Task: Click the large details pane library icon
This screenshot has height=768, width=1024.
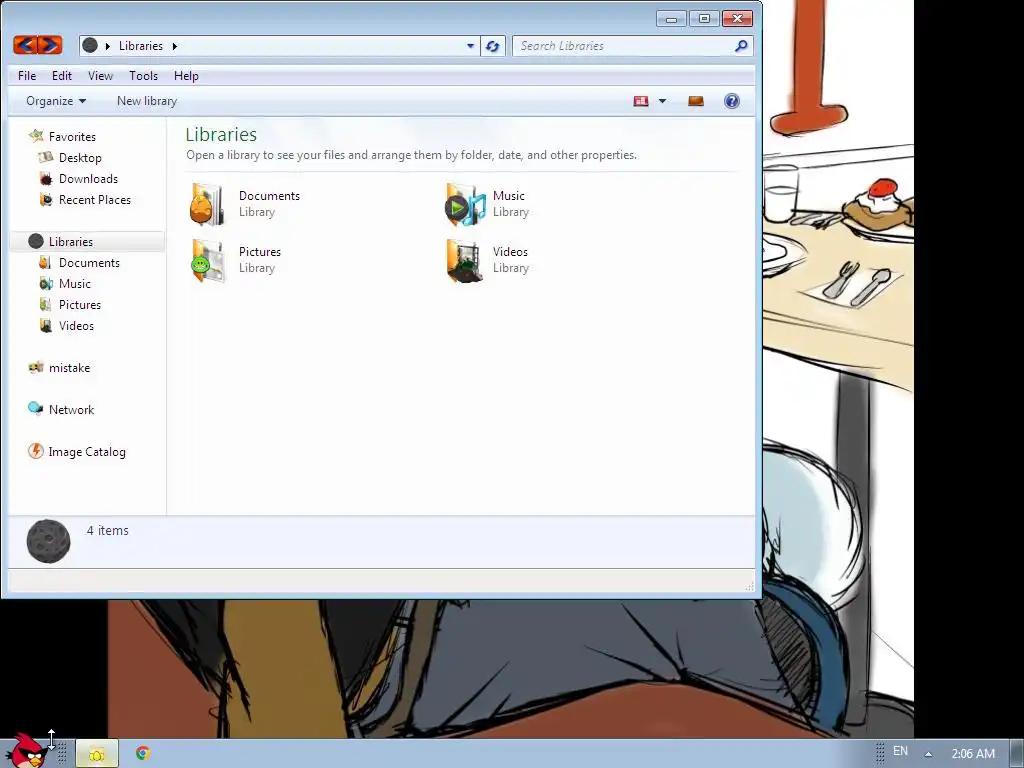Action: (x=48, y=541)
